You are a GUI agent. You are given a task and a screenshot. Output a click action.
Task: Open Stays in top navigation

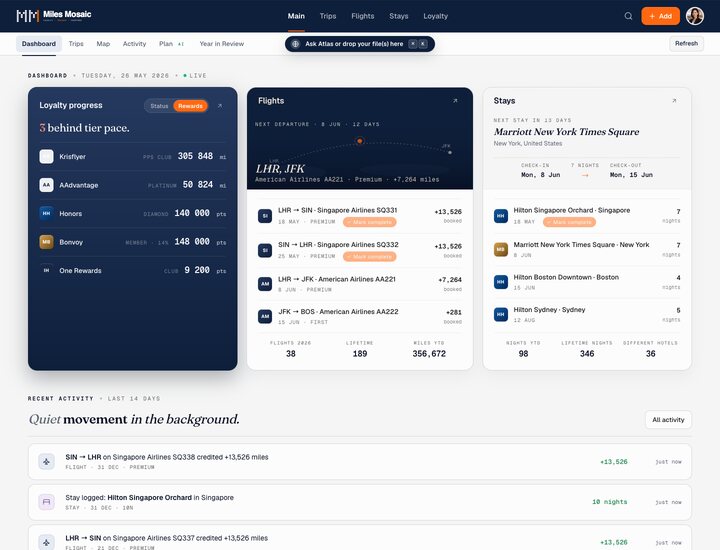(399, 16)
